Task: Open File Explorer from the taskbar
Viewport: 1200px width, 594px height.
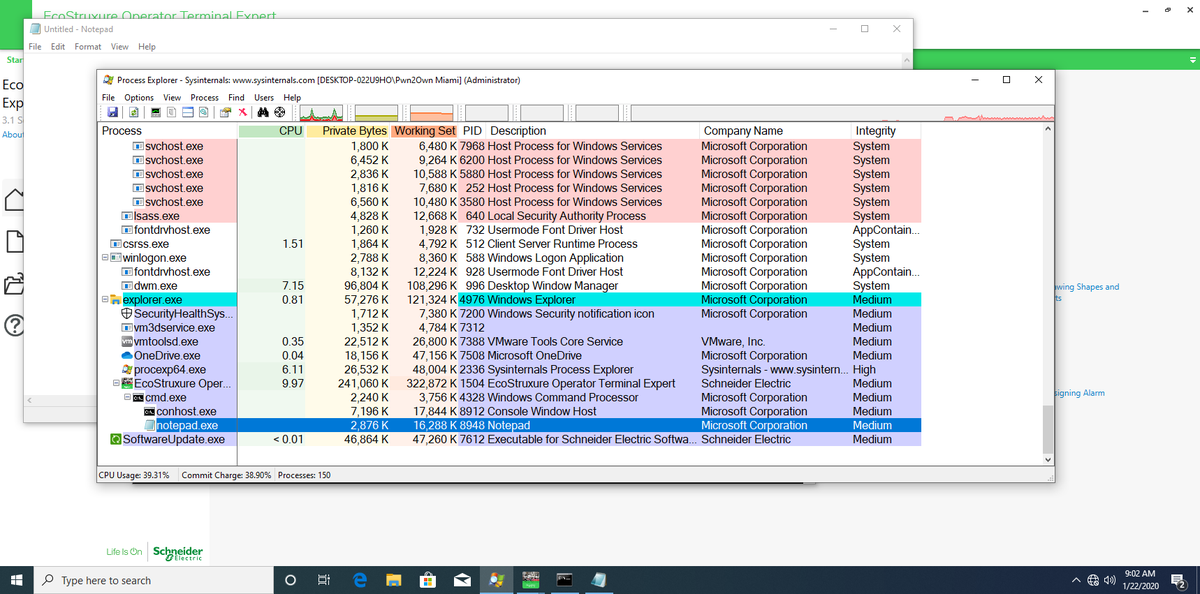Action: pos(393,579)
